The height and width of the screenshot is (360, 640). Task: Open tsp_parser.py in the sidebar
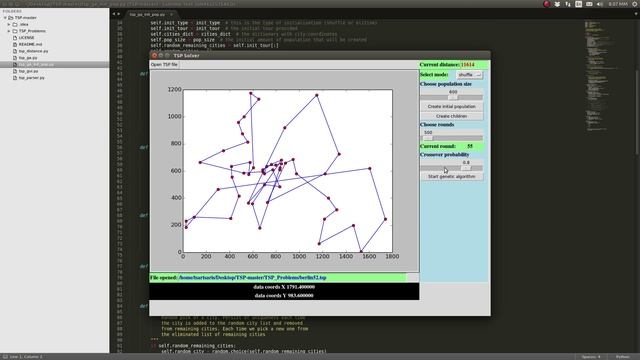[31, 78]
